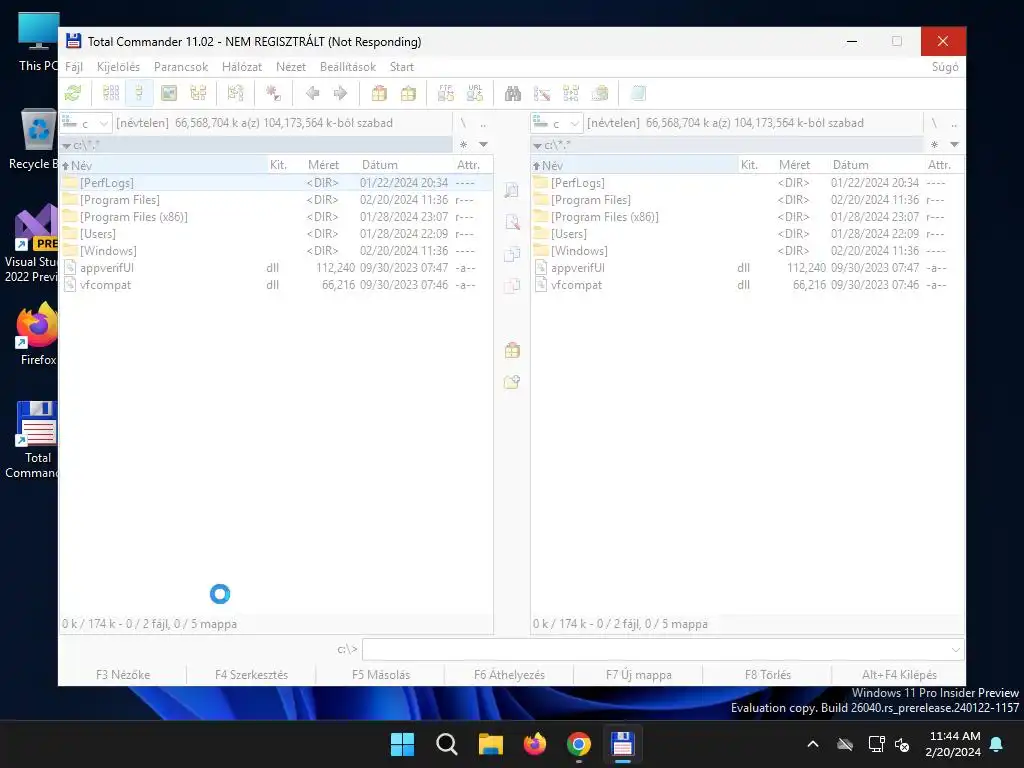Click the Move files icon in middle bar
The image size is (1024, 768).
[x=512, y=285]
